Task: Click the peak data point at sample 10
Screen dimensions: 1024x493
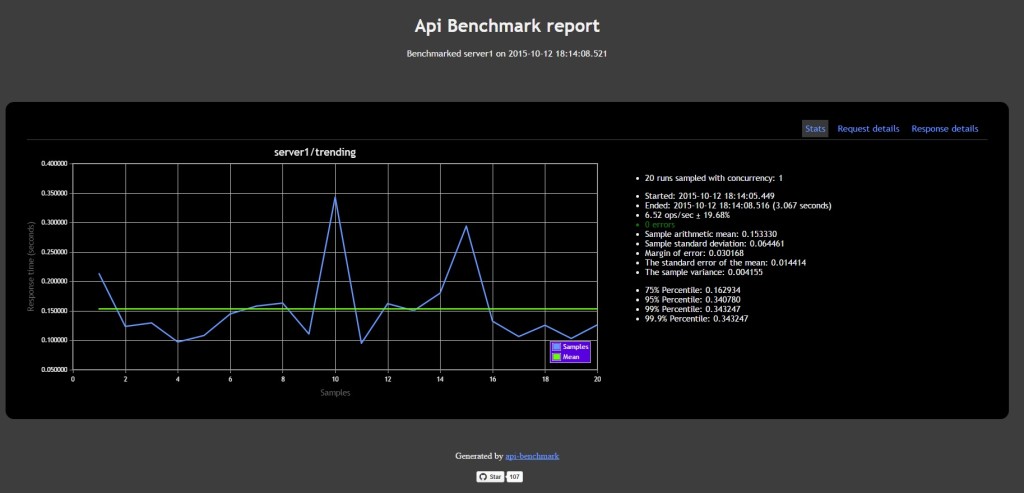Action: click(x=335, y=197)
